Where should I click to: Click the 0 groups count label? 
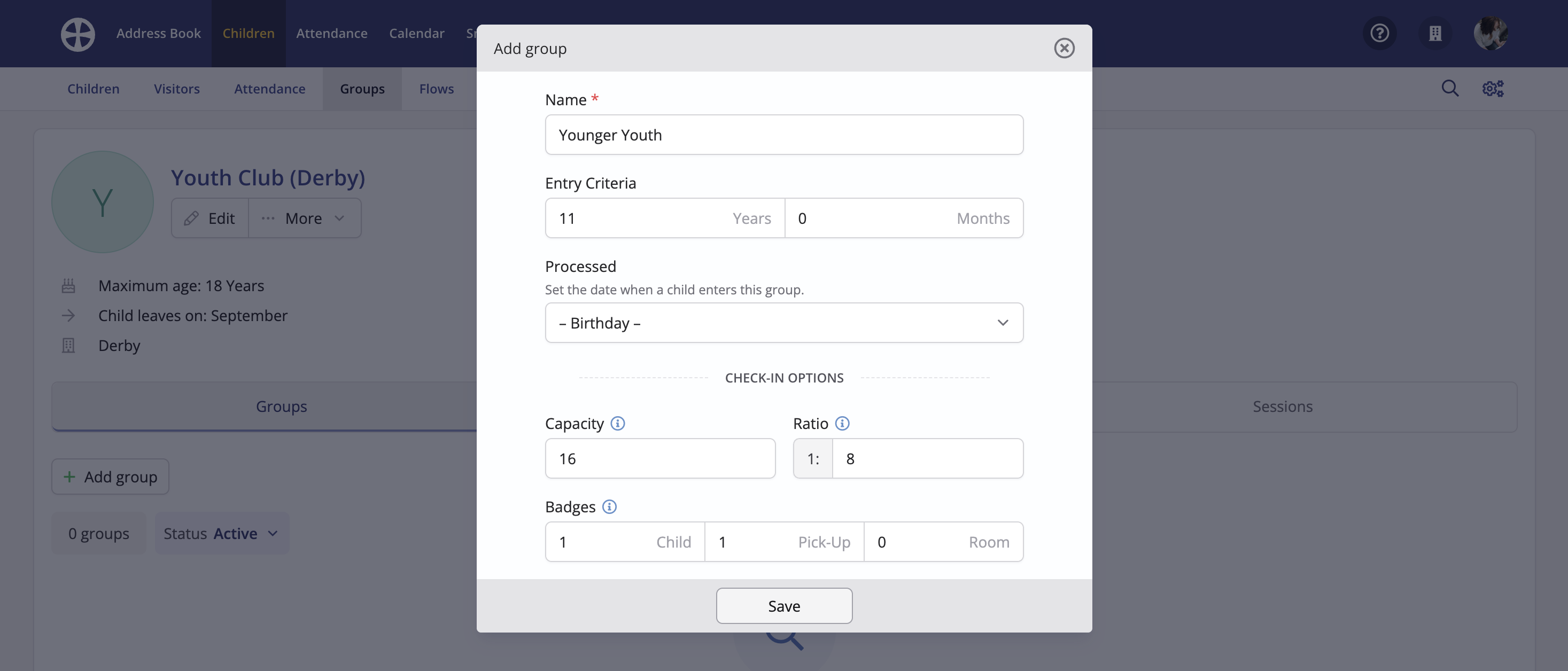tap(99, 534)
